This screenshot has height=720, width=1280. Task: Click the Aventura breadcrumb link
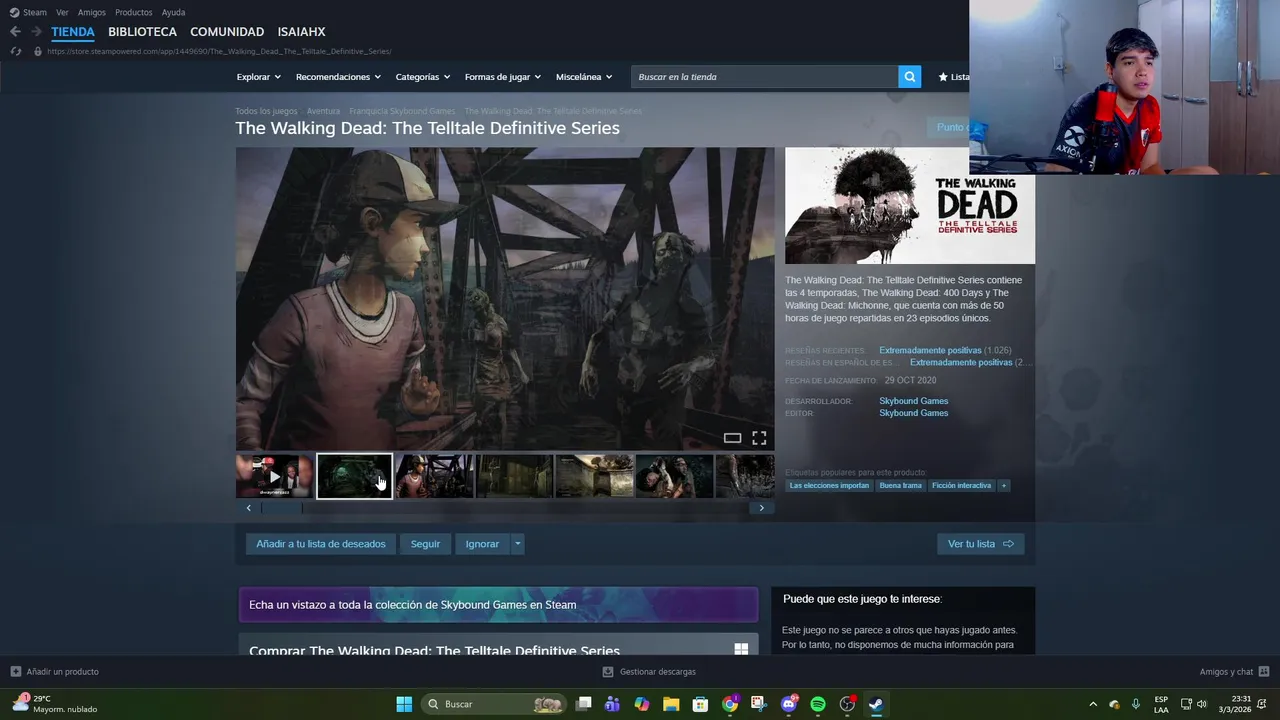[323, 111]
